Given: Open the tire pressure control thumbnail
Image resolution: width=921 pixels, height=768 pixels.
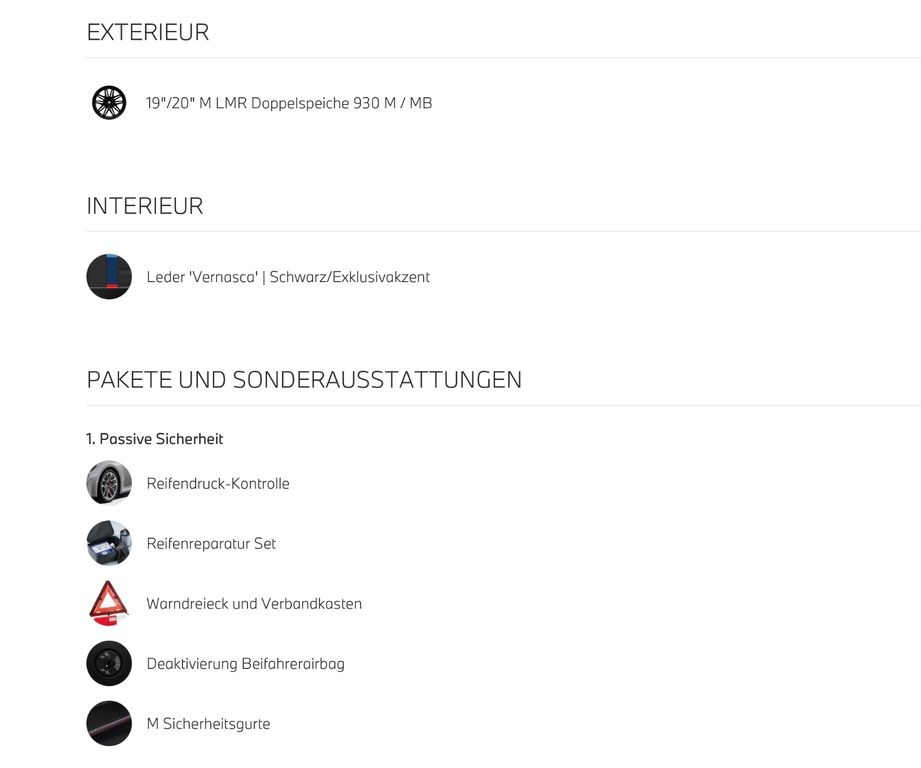Looking at the screenshot, I should [x=109, y=483].
